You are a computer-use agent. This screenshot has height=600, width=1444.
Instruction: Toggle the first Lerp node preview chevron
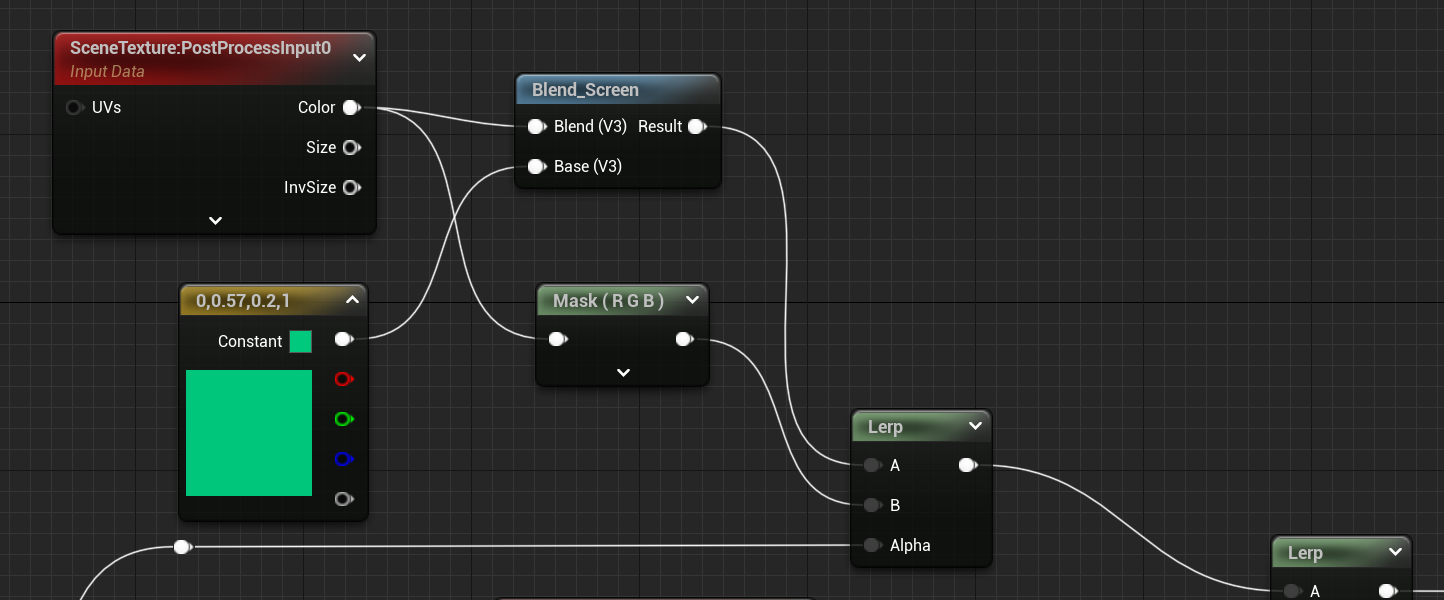click(x=975, y=427)
